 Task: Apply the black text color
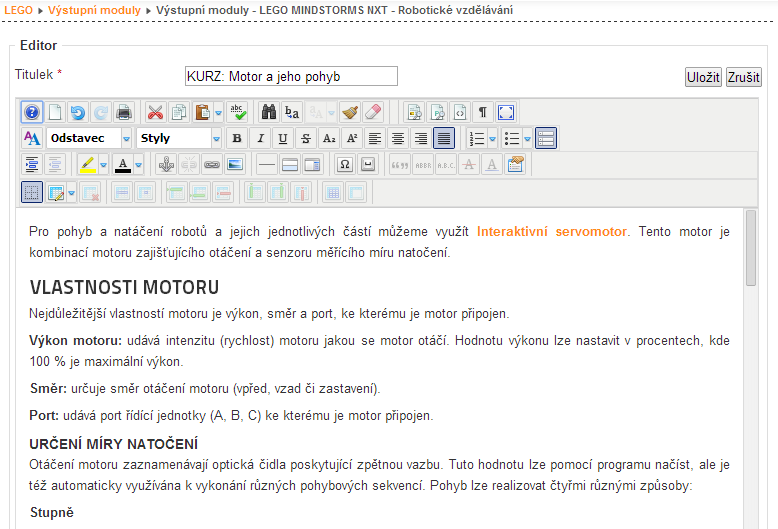coord(123,164)
